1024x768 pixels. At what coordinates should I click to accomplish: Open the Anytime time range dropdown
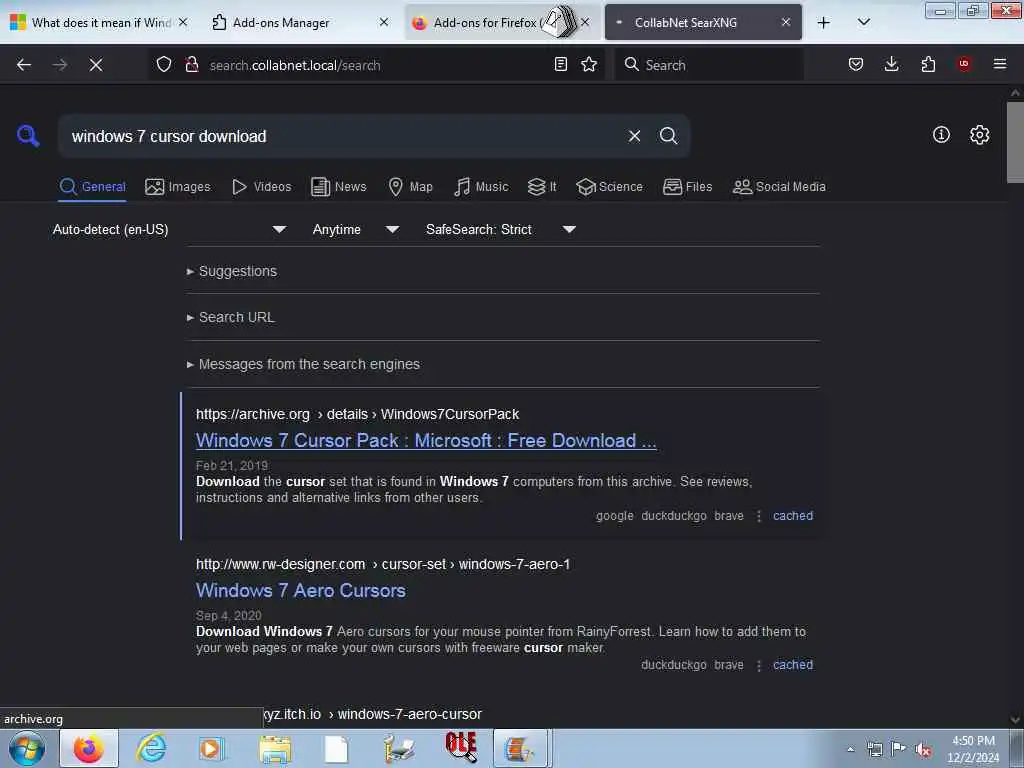click(x=355, y=229)
